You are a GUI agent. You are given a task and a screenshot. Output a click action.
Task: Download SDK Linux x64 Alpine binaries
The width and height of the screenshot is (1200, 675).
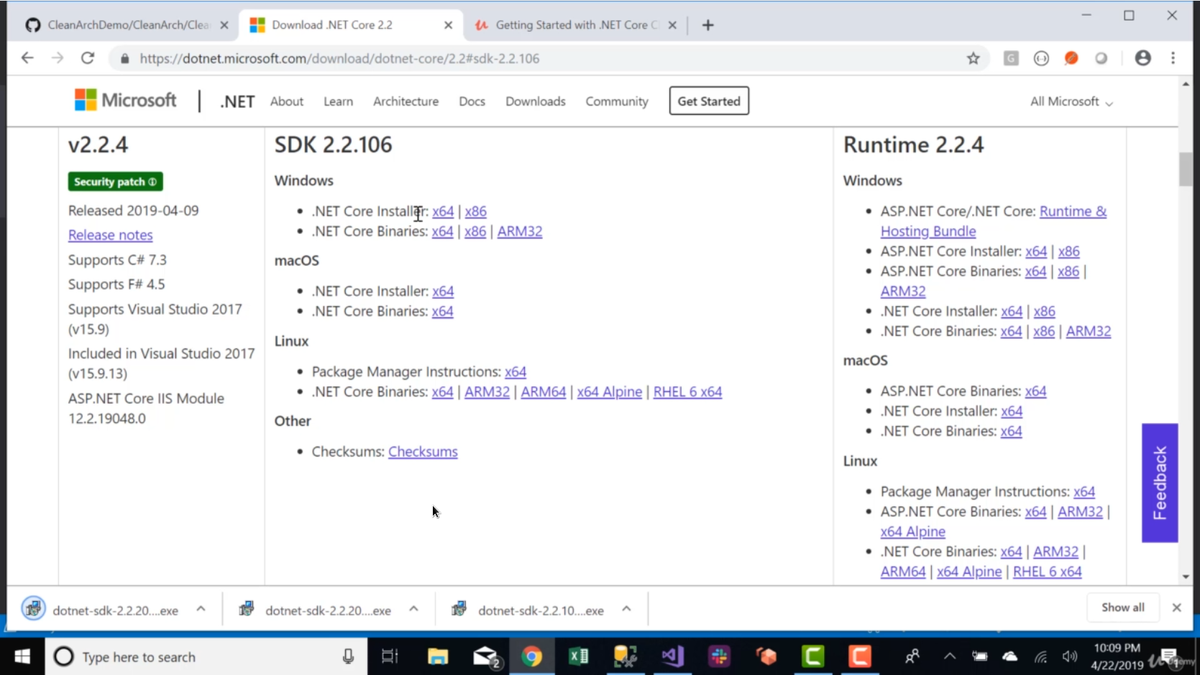point(610,392)
